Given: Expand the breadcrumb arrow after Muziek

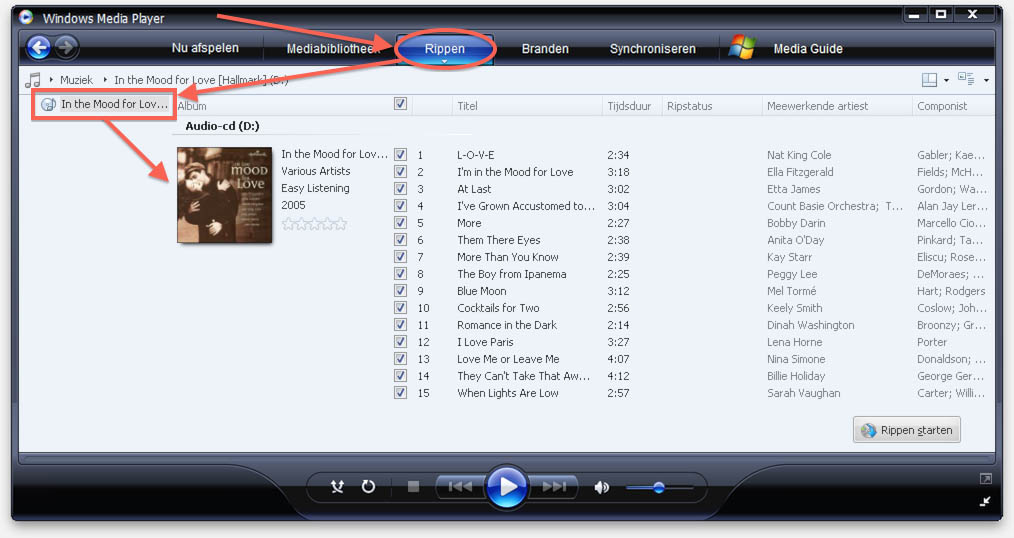Looking at the screenshot, I should coord(105,80).
